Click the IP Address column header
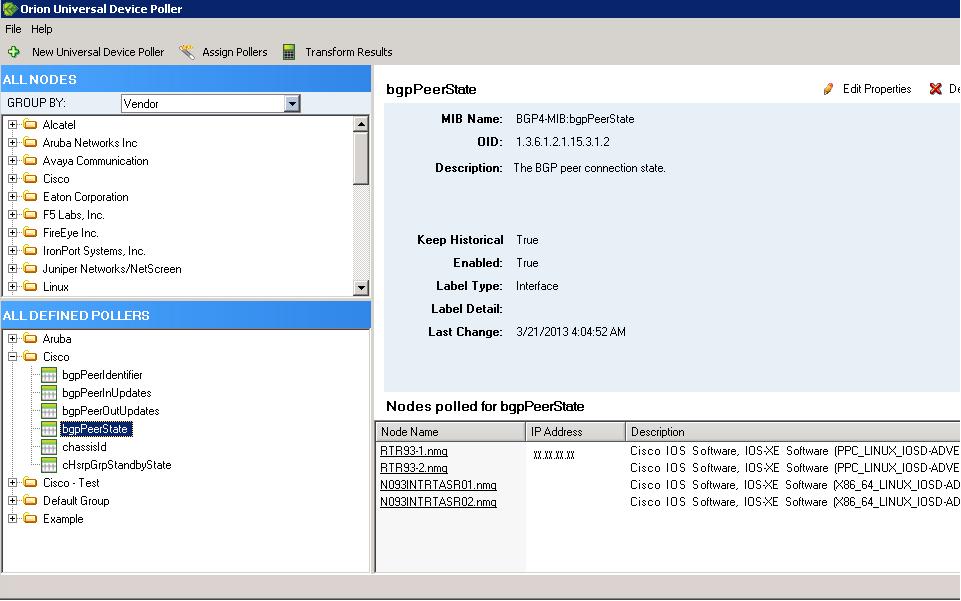This screenshot has height=601, width=961. click(575, 431)
